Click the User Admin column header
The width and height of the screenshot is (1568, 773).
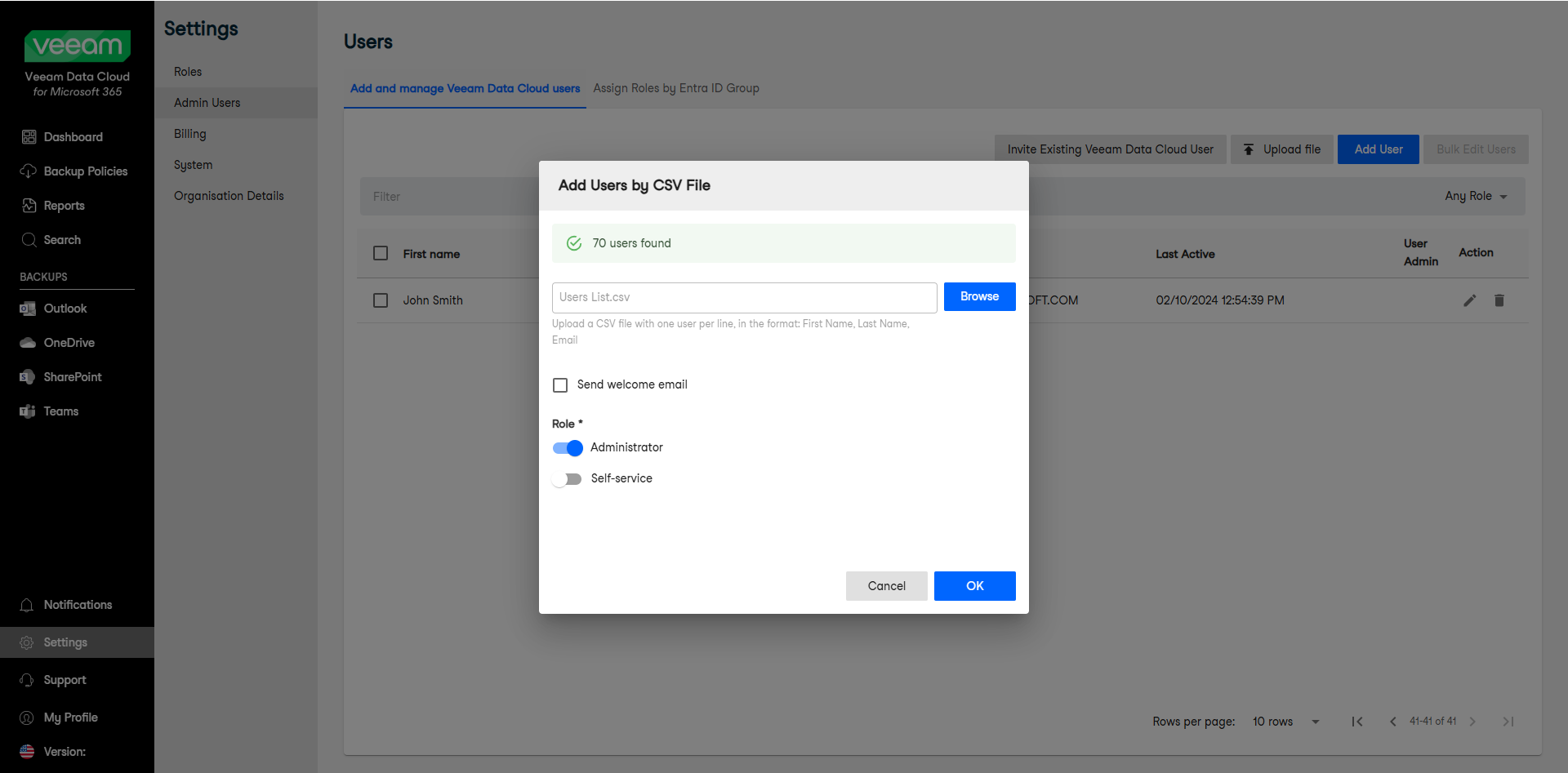pos(1421,252)
